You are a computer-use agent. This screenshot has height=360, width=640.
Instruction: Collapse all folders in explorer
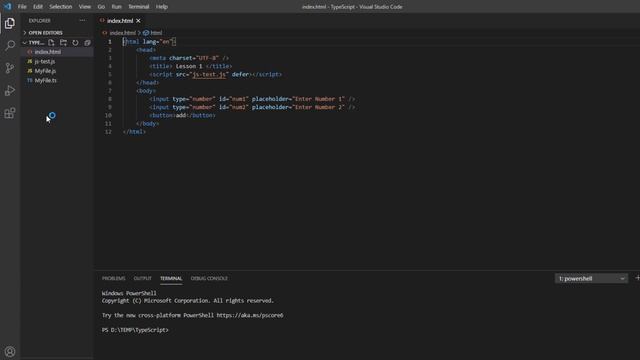[87, 42]
